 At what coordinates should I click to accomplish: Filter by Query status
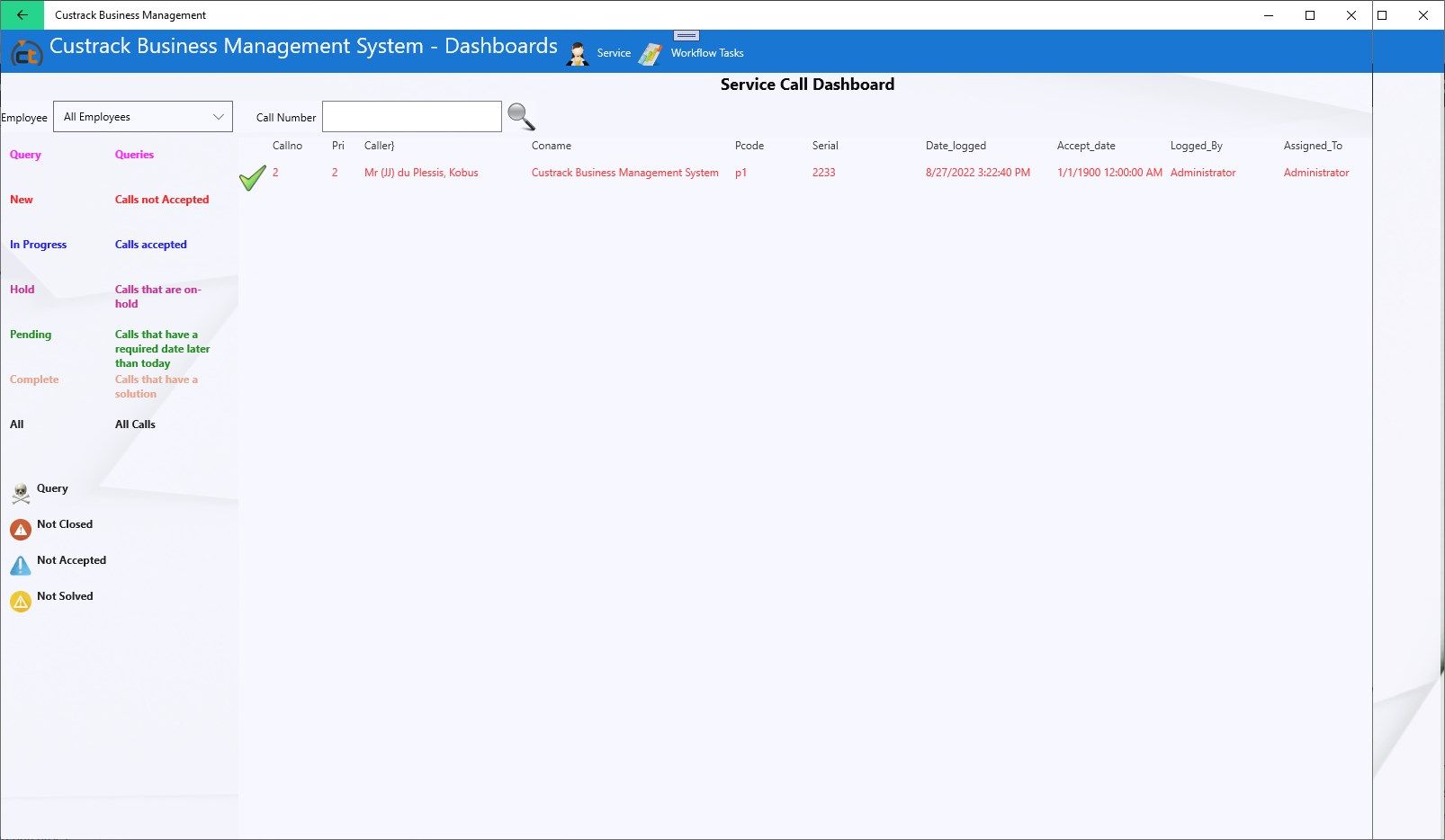point(25,155)
